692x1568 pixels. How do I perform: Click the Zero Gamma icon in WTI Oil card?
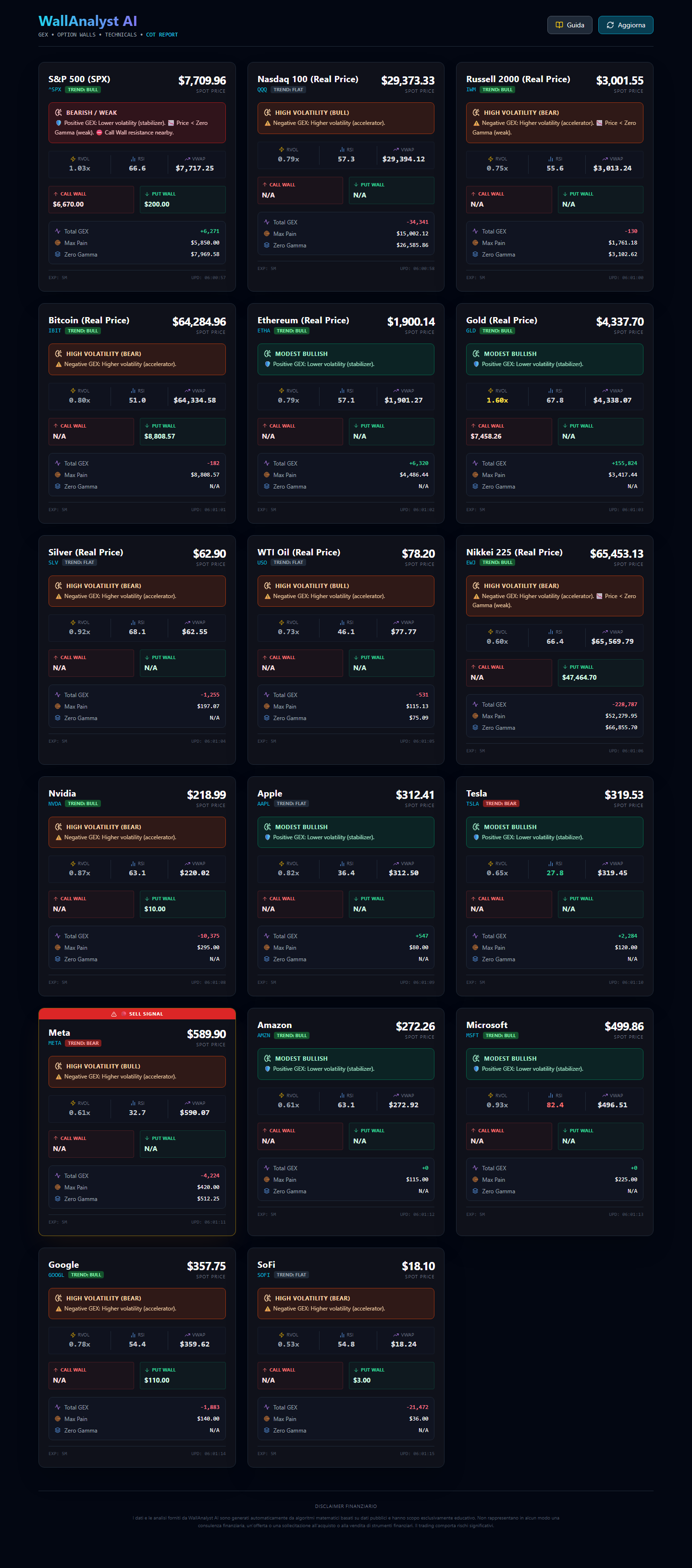pos(267,718)
